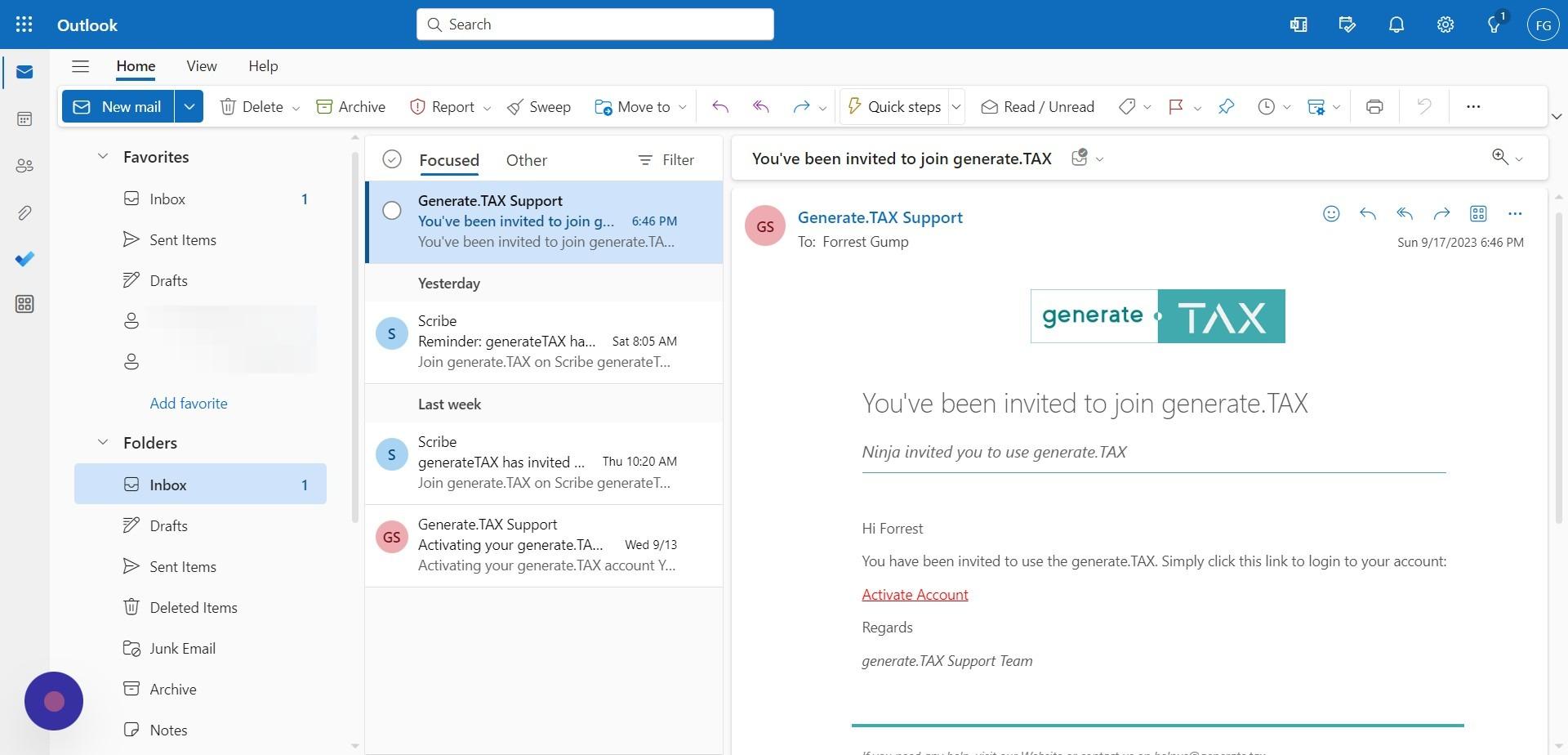Open the app launcher waffle icon
Image resolution: width=1568 pixels, height=755 pixels.
(x=24, y=25)
